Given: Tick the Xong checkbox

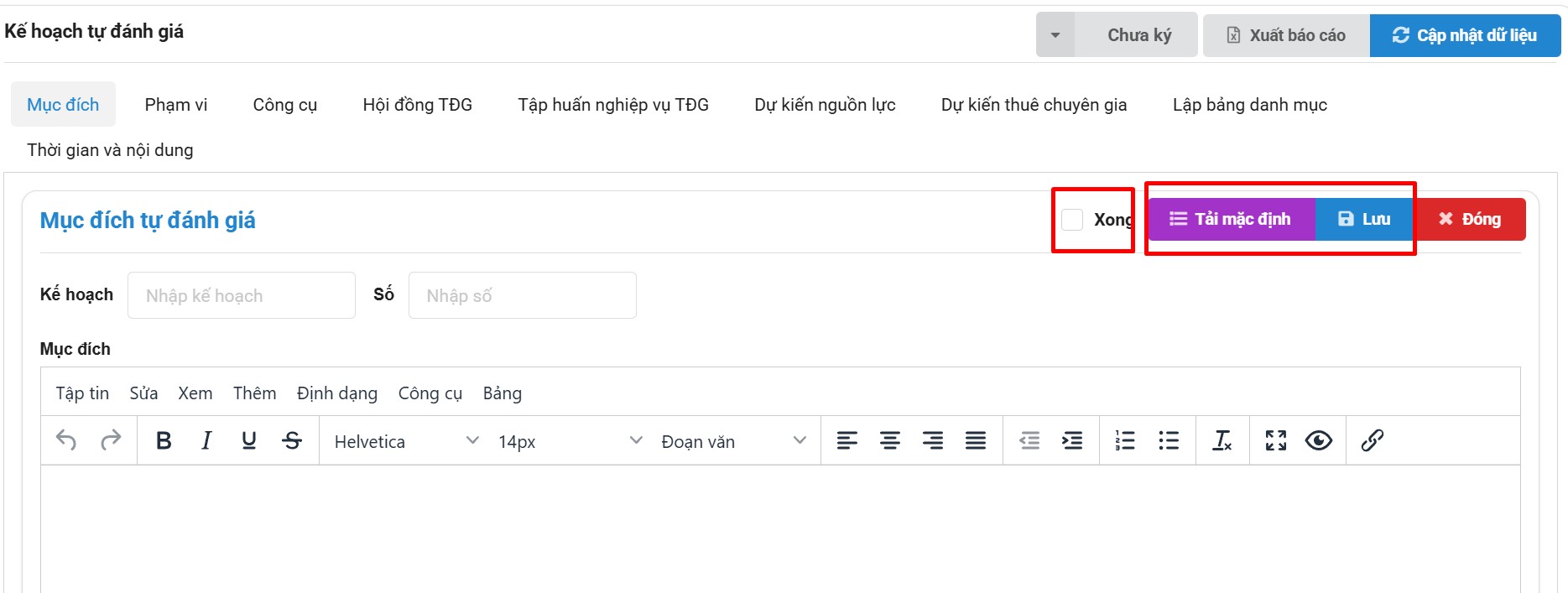Looking at the screenshot, I should [1072, 220].
